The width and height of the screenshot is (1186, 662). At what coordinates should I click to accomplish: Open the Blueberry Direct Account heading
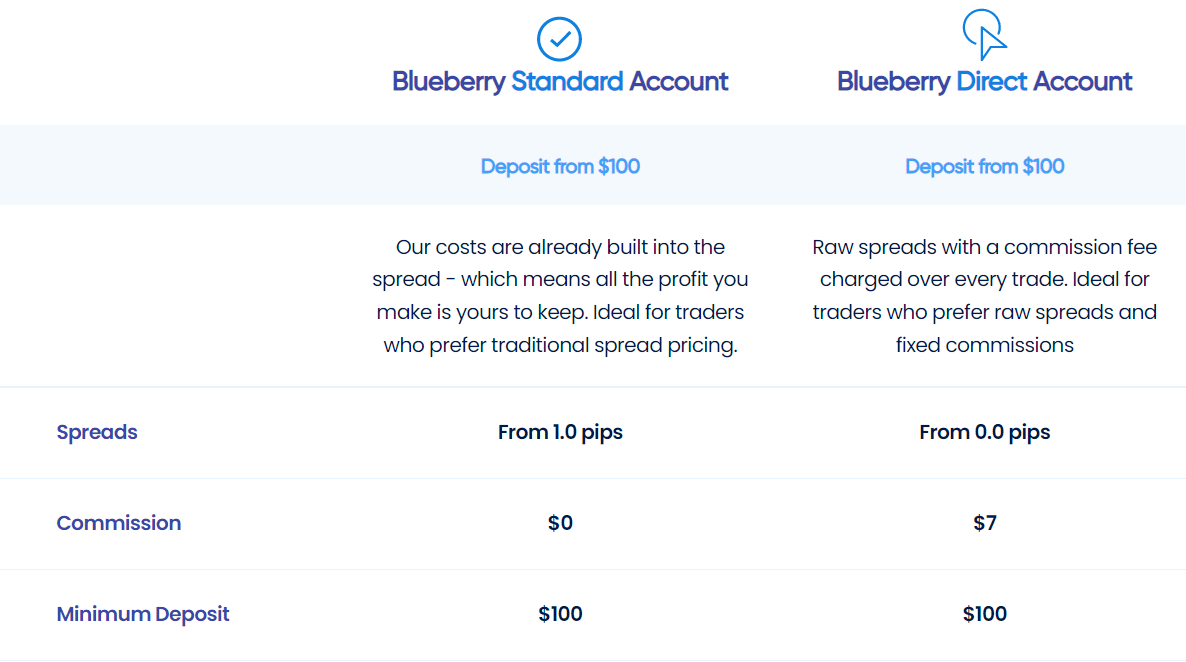(x=984, y=82)
